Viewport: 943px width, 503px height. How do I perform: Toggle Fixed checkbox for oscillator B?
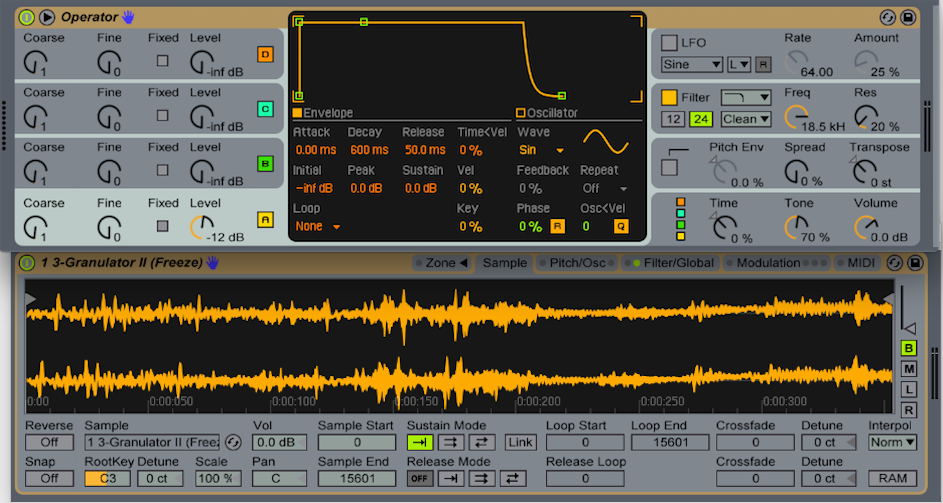pyautogui.click(x=162, y=170)
